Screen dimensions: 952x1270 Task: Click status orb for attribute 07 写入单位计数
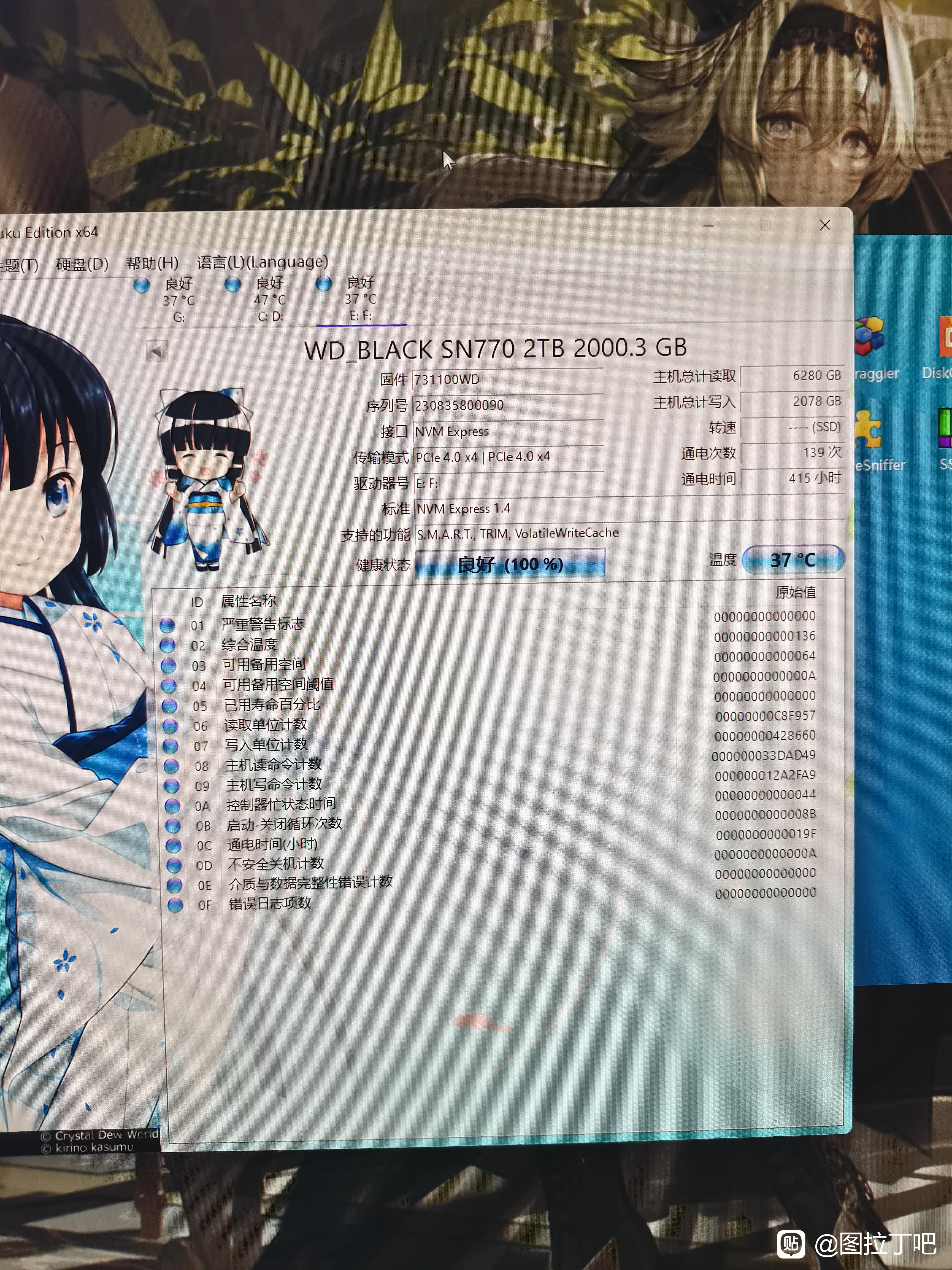[171, 746]
